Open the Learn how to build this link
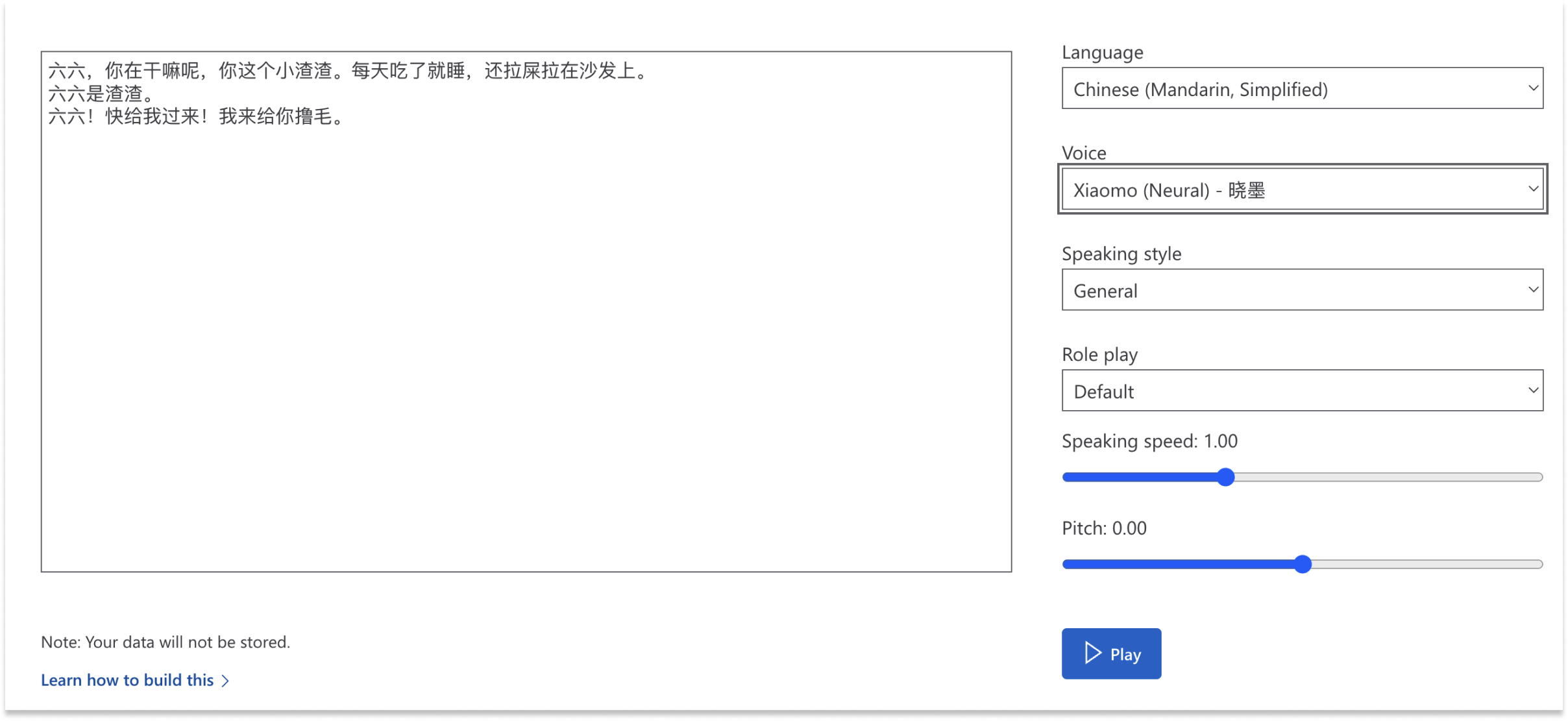This screenshot has height=721, width=1568. pyautogui.click(x=127, y=680)
